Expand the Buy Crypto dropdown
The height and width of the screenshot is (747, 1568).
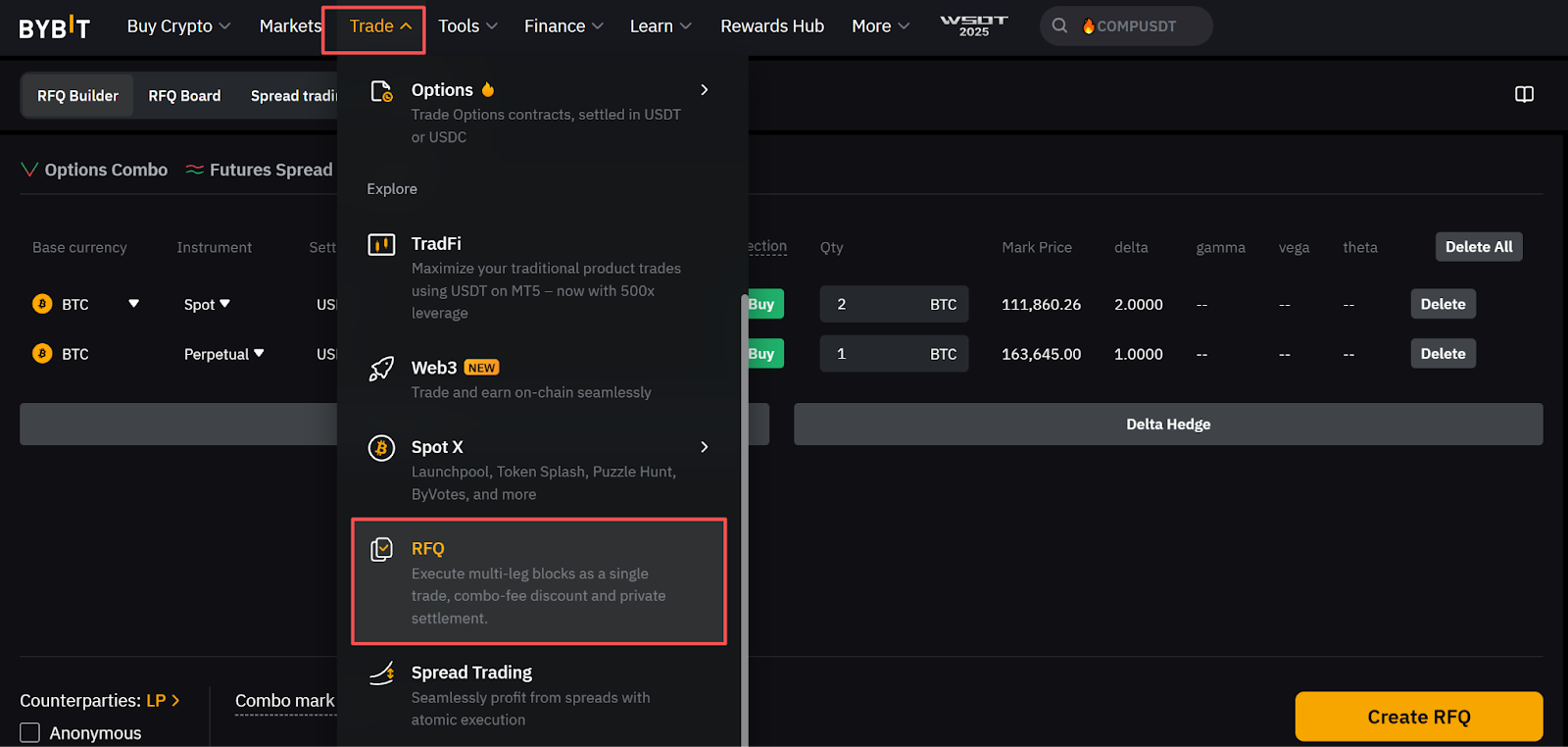pyautogui.click(x=178, y=26)
